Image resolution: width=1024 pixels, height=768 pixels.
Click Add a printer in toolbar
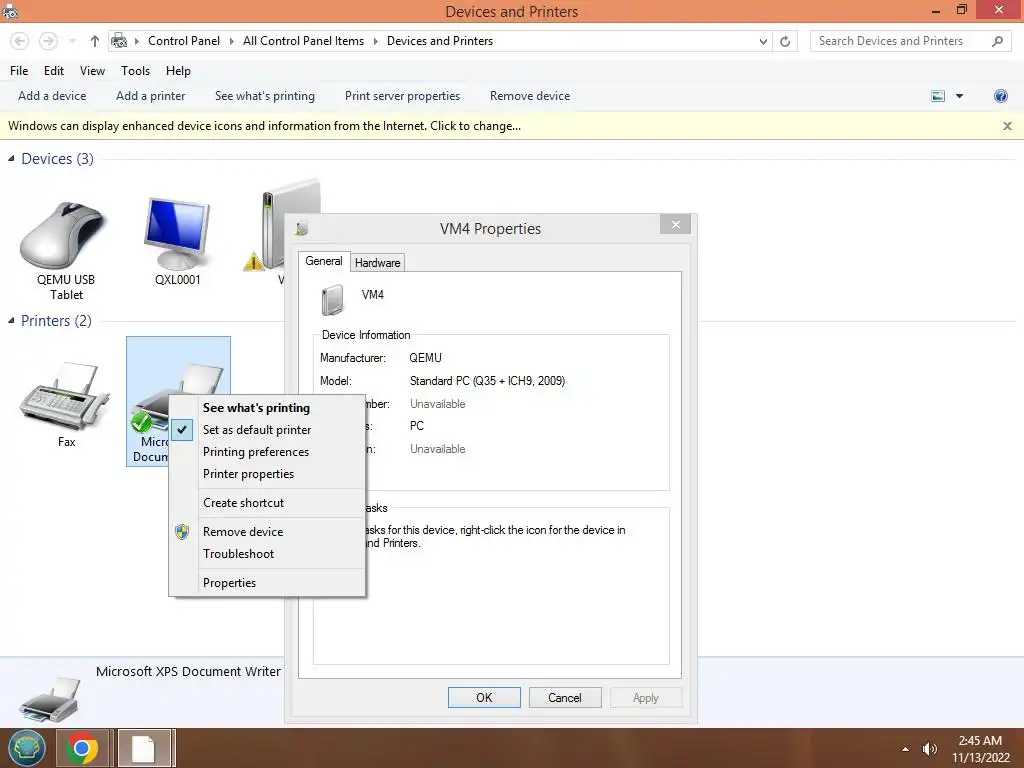[151, 96]
